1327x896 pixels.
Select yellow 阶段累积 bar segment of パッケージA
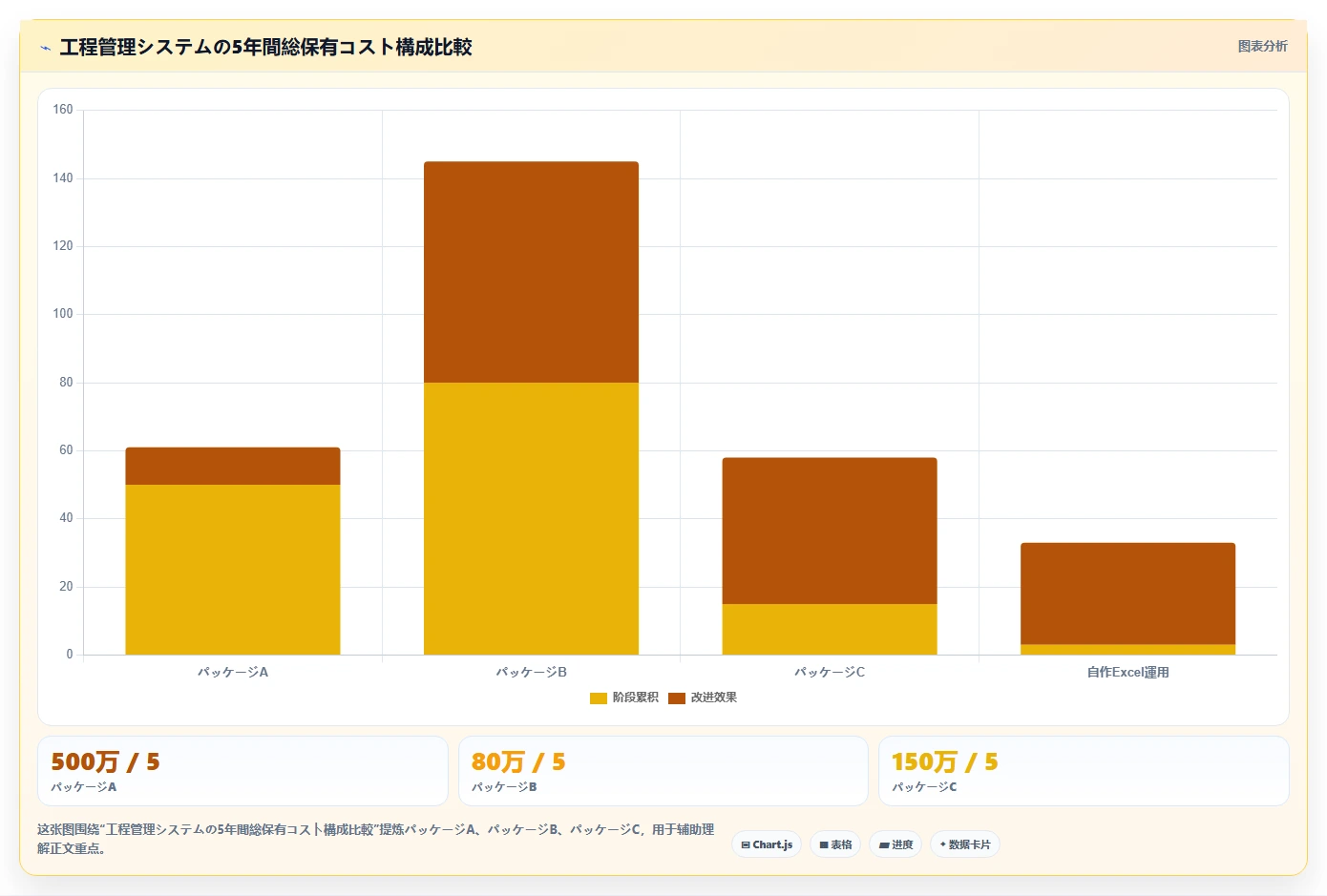(233, 570)
